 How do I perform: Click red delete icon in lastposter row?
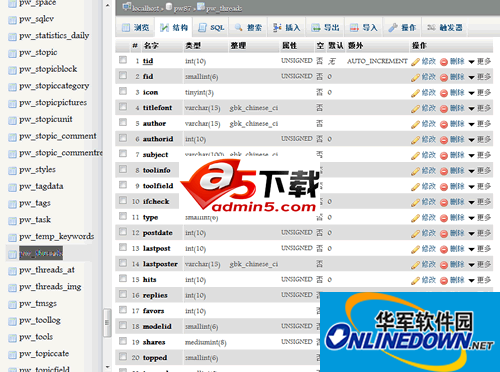point(444,265)
